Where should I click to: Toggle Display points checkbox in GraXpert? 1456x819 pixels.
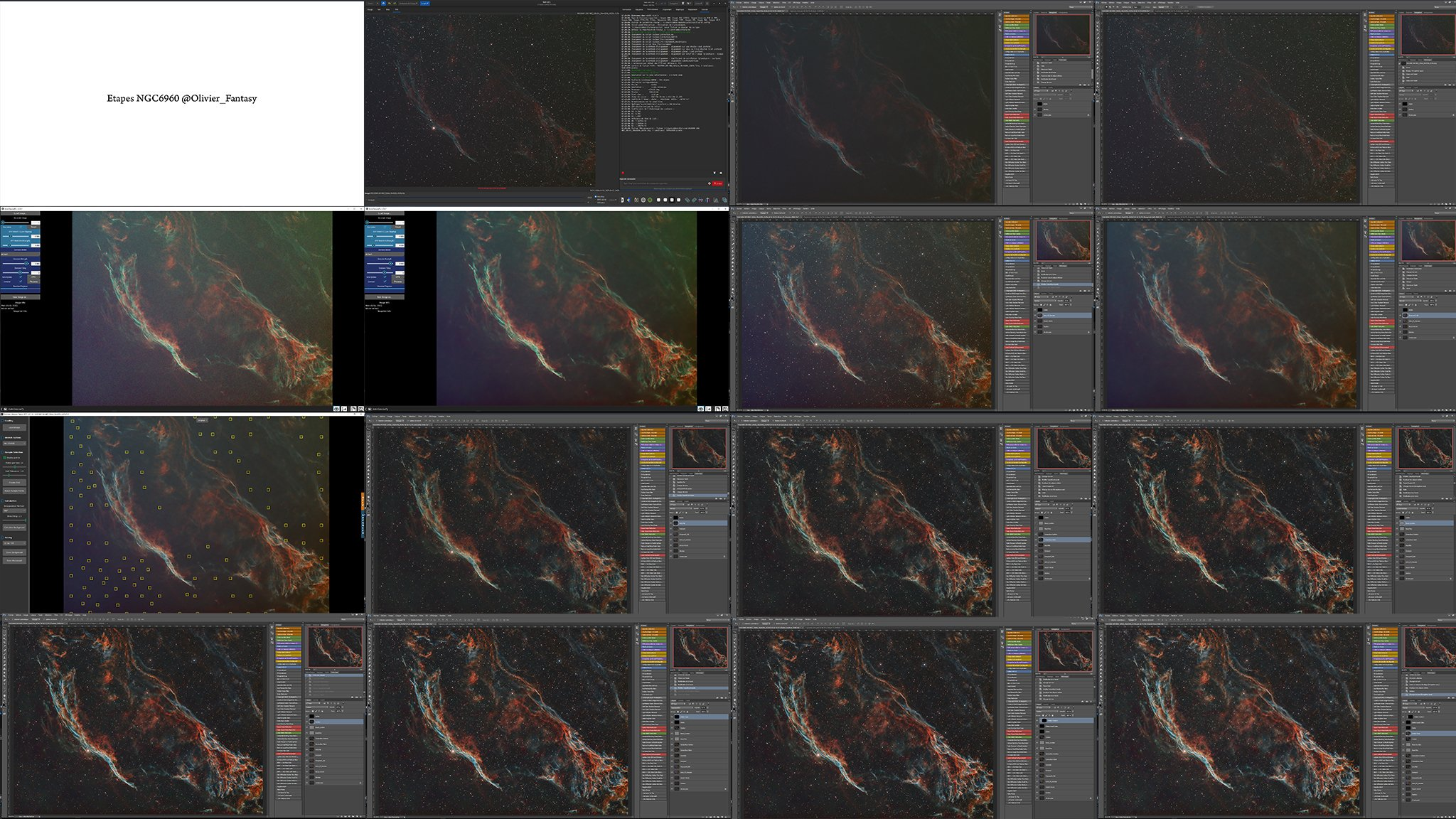pos(4,458)
